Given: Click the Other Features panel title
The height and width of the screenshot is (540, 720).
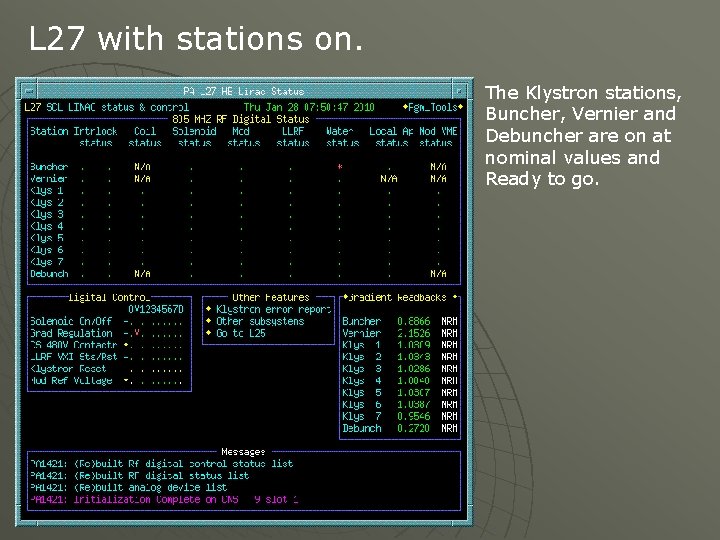Looking at the screenshot, I should [x=270, y=298].
